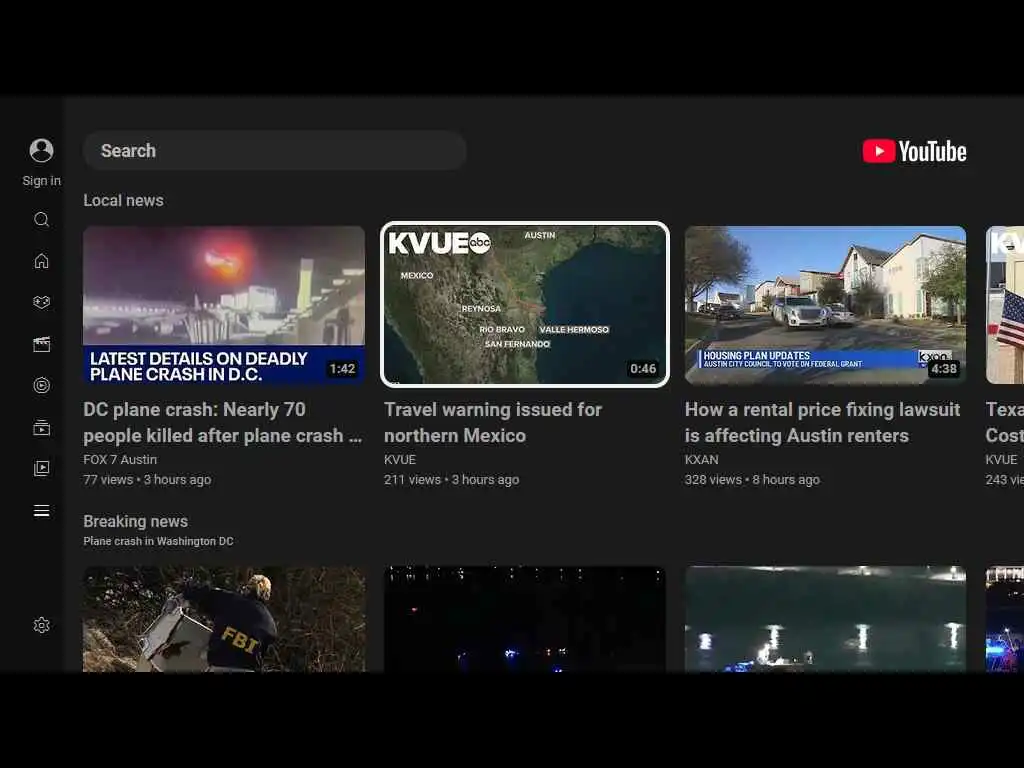Open Settings gear in sidebar

(41, 625)
